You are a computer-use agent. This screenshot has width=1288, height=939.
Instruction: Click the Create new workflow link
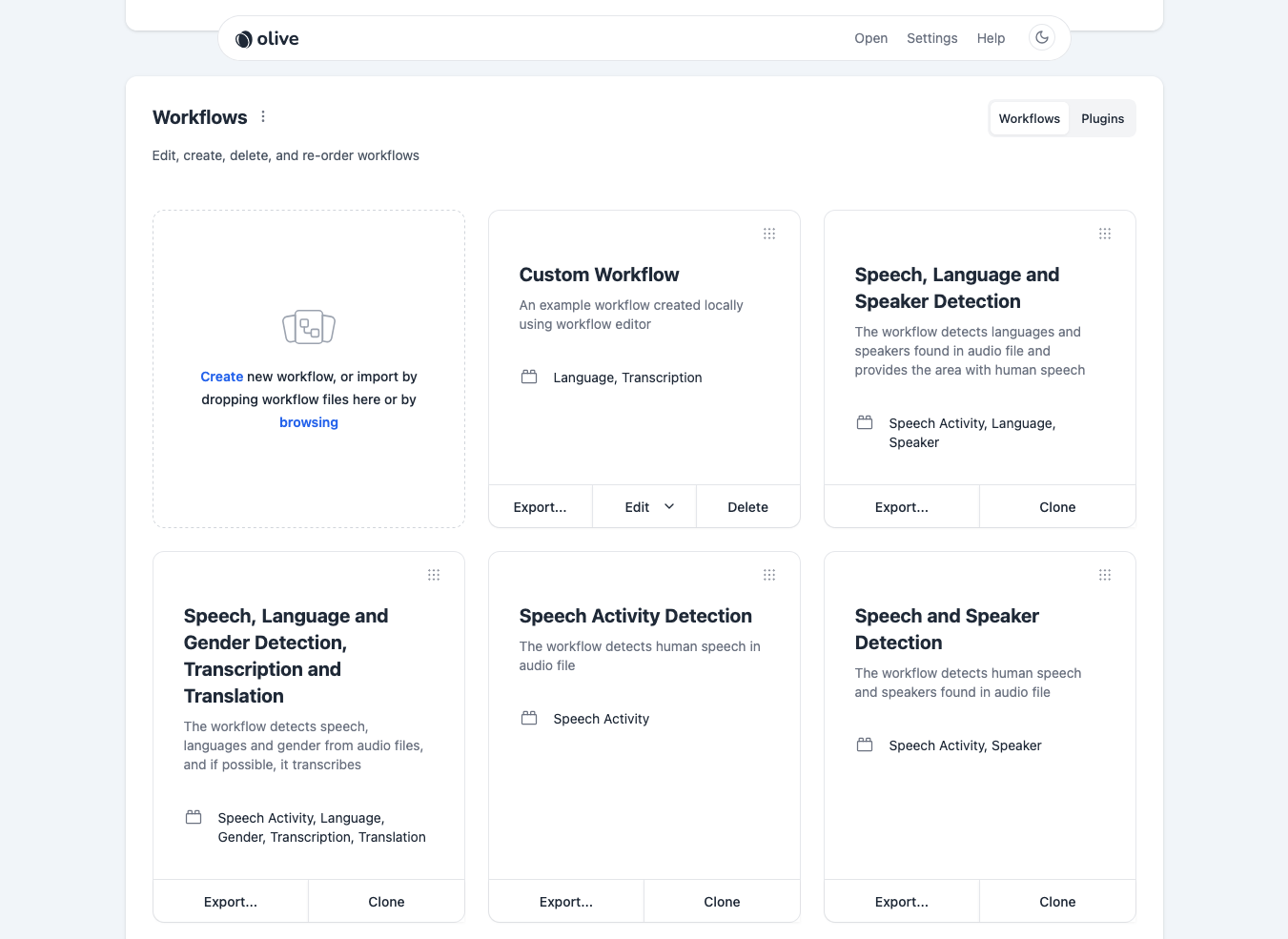(221, 376)
